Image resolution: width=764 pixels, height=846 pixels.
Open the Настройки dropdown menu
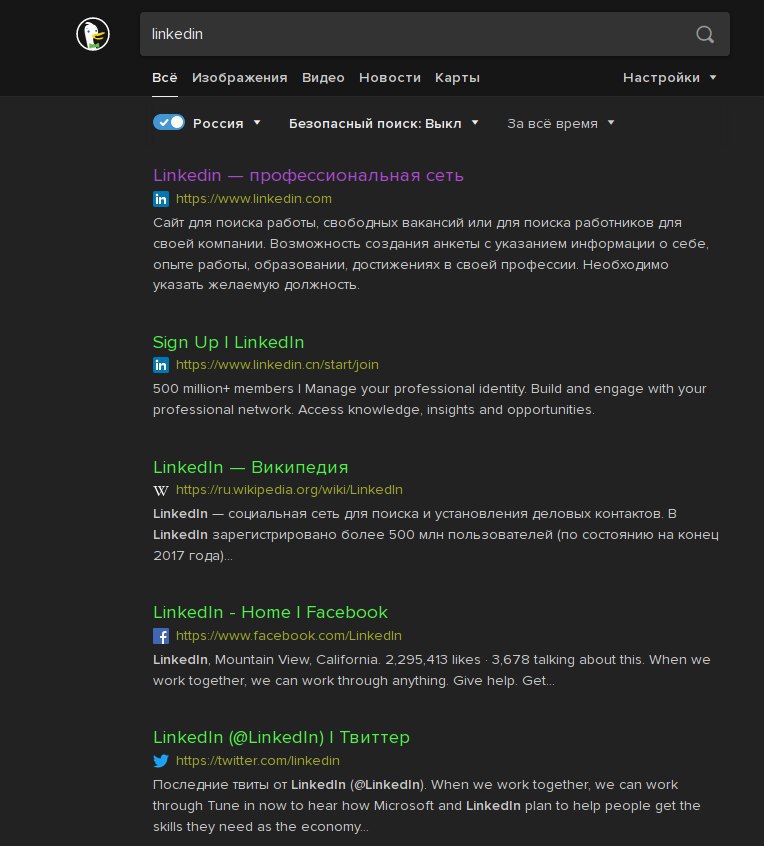[670, 78]
